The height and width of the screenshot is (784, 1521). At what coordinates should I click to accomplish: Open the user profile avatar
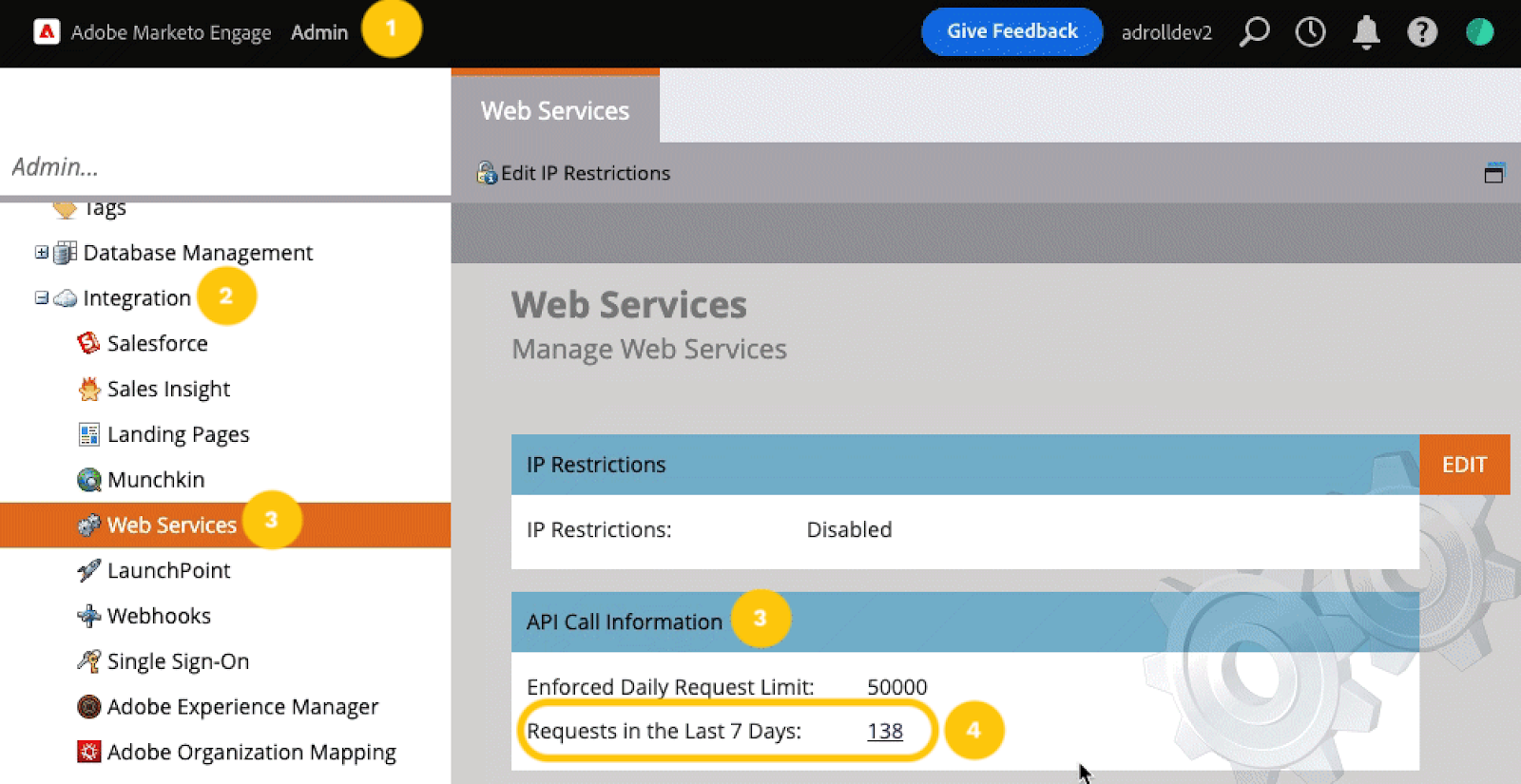(1479, 32)
